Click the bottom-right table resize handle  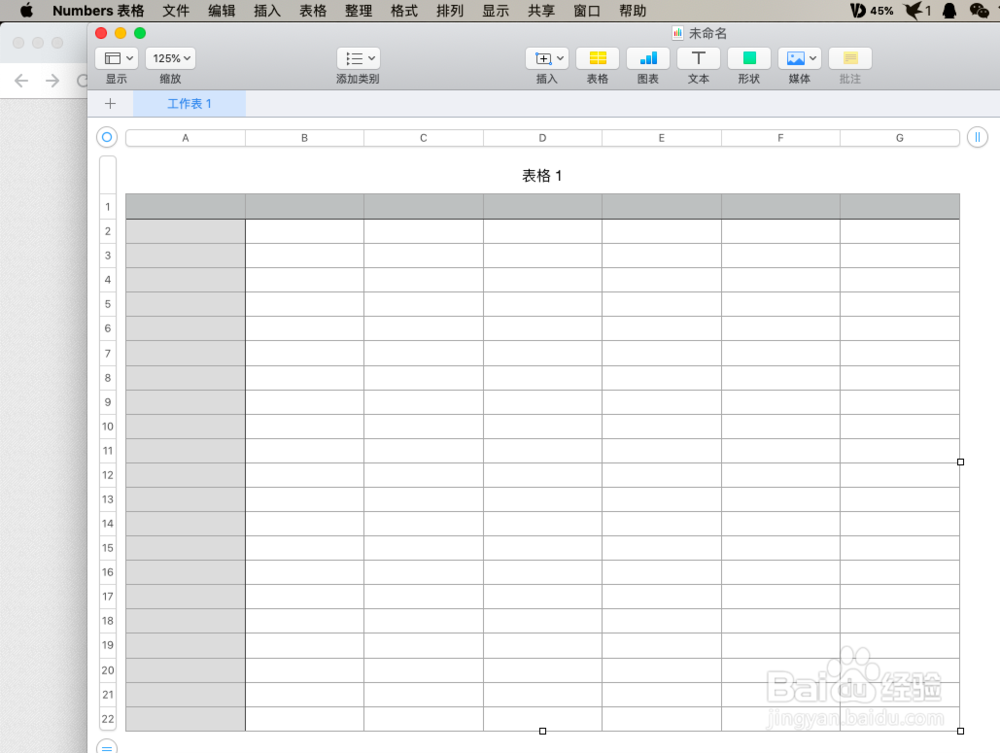(960, 731)
